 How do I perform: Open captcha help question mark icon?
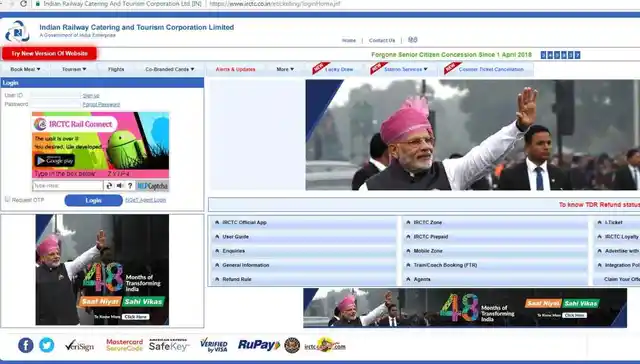(x=130, y=186)
